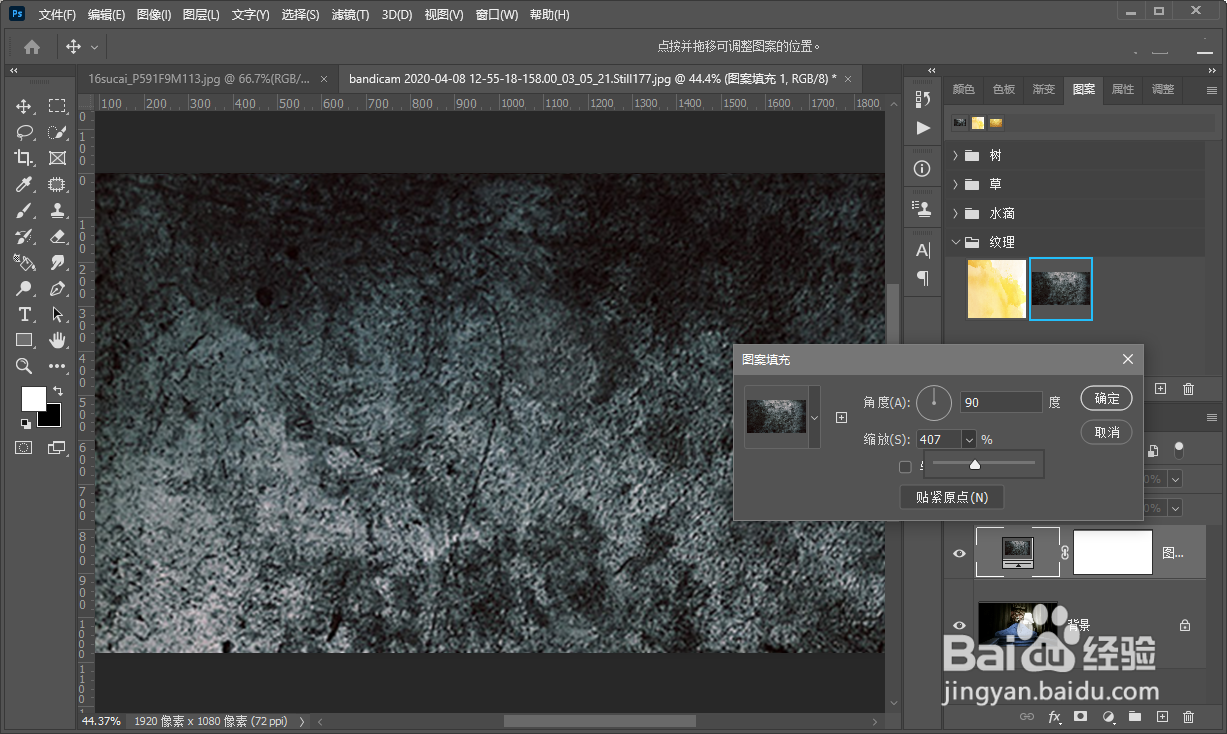Image resolution: width=1227 pixels, height=734 pixels.
Task: Click the 确定 button
Action: tap(1106, 398)
